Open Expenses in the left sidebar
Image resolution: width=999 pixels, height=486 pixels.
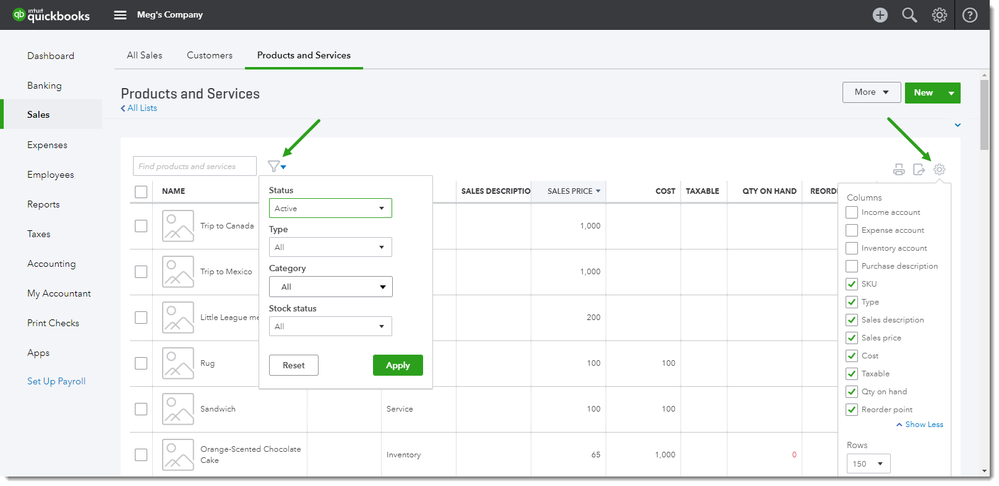point(47,145)
